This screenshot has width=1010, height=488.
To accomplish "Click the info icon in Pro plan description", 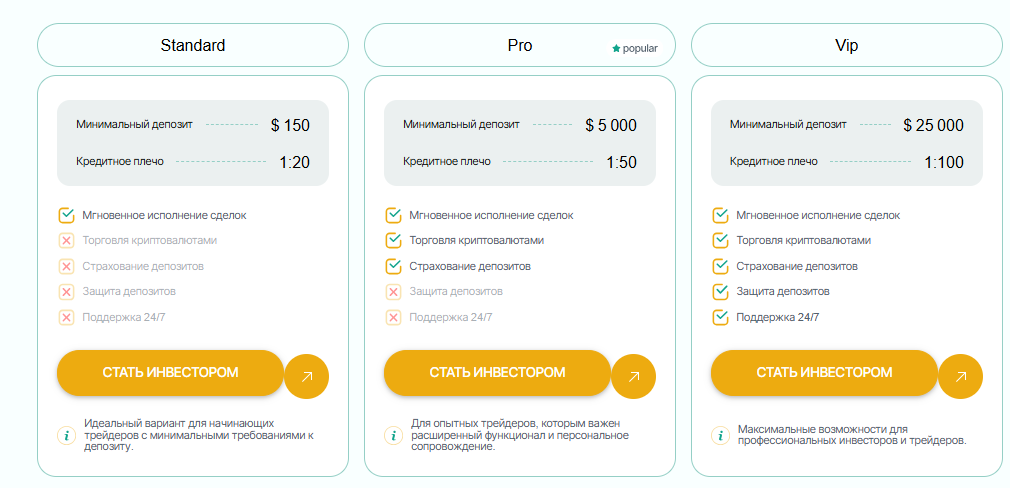I will tap(394, 435).
